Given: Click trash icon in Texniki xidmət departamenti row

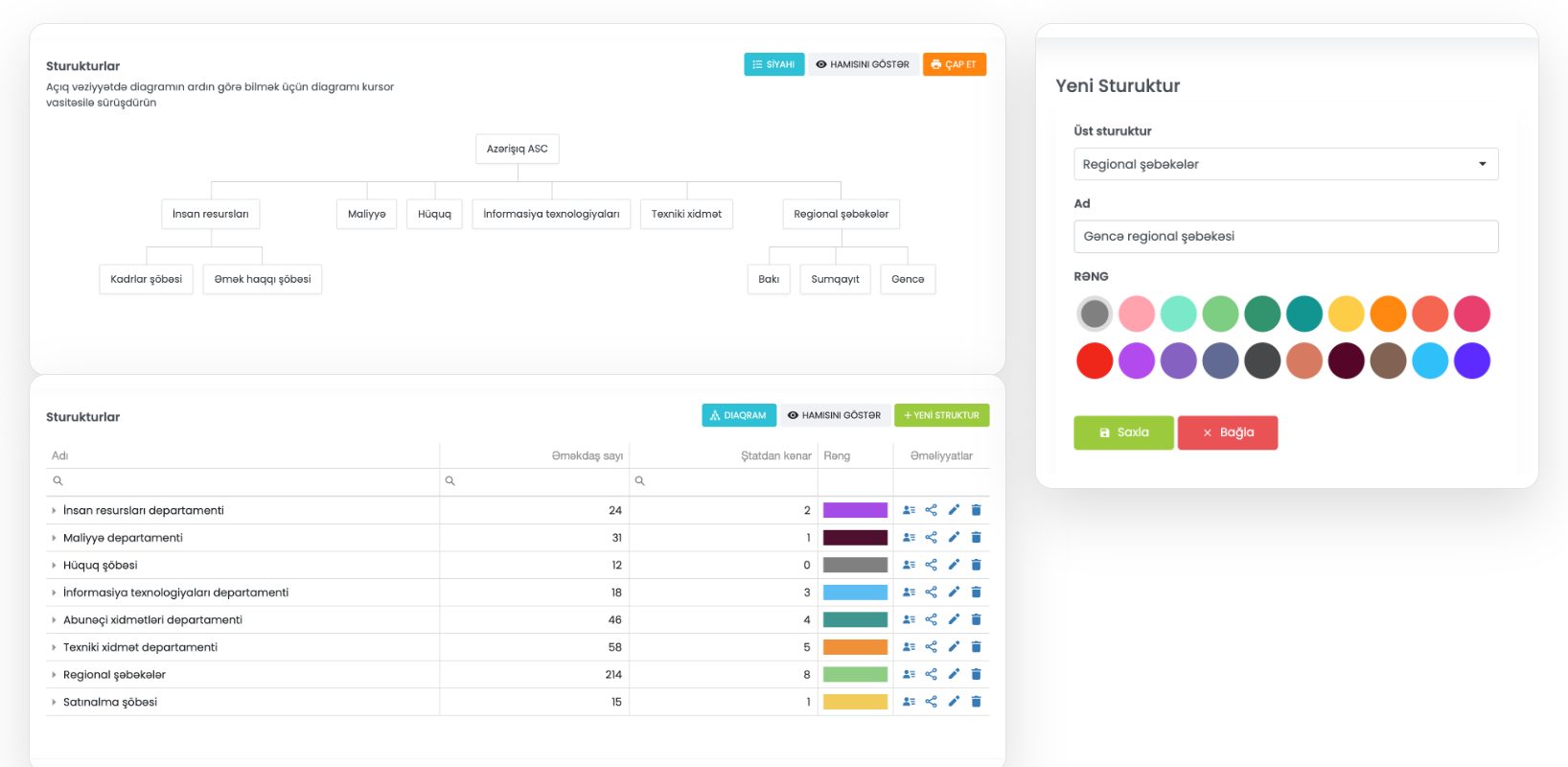Looking at the screenshot, I should tap(976, 647).
